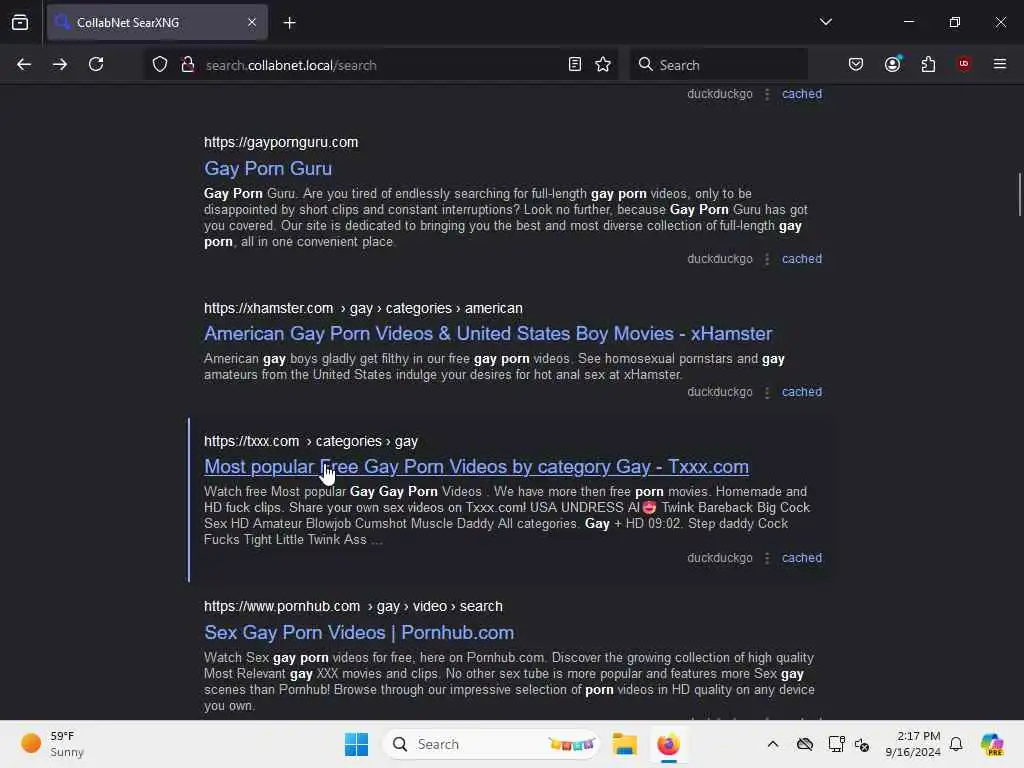Screen dimensions: 1024x768
Task: Bookmark this page with star
Action: (x=603, y=65)
